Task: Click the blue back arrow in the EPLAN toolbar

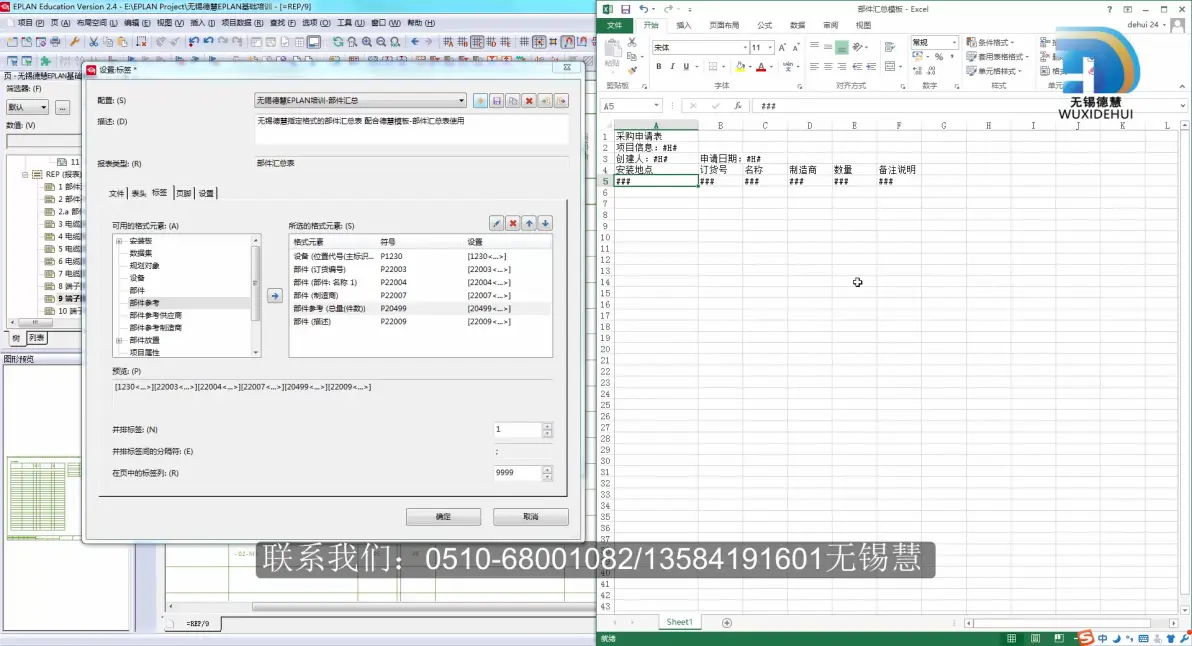Action: pyautogui.click(x=415, y=42)
